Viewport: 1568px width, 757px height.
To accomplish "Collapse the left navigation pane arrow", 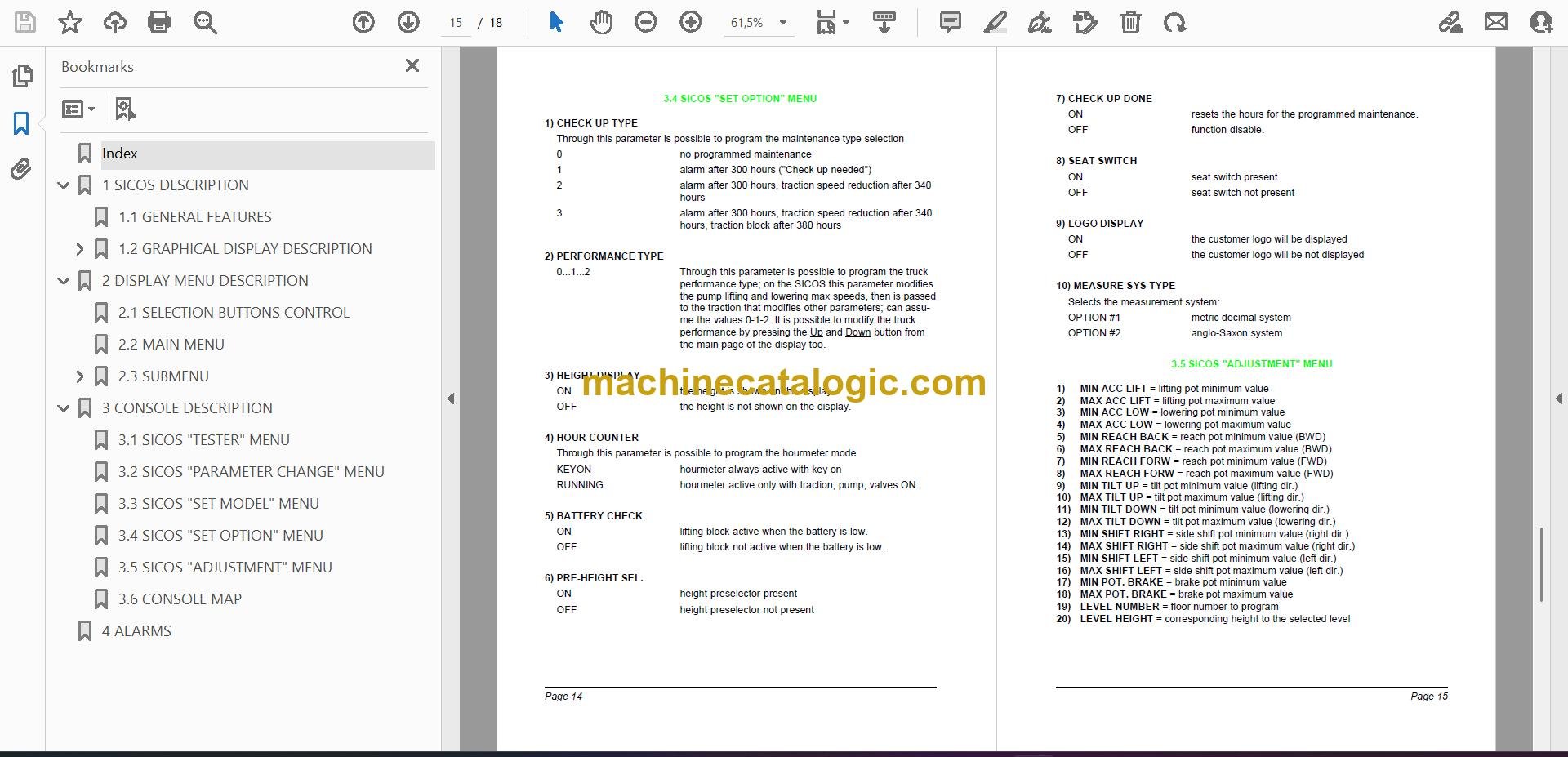I will click(451, 399).
